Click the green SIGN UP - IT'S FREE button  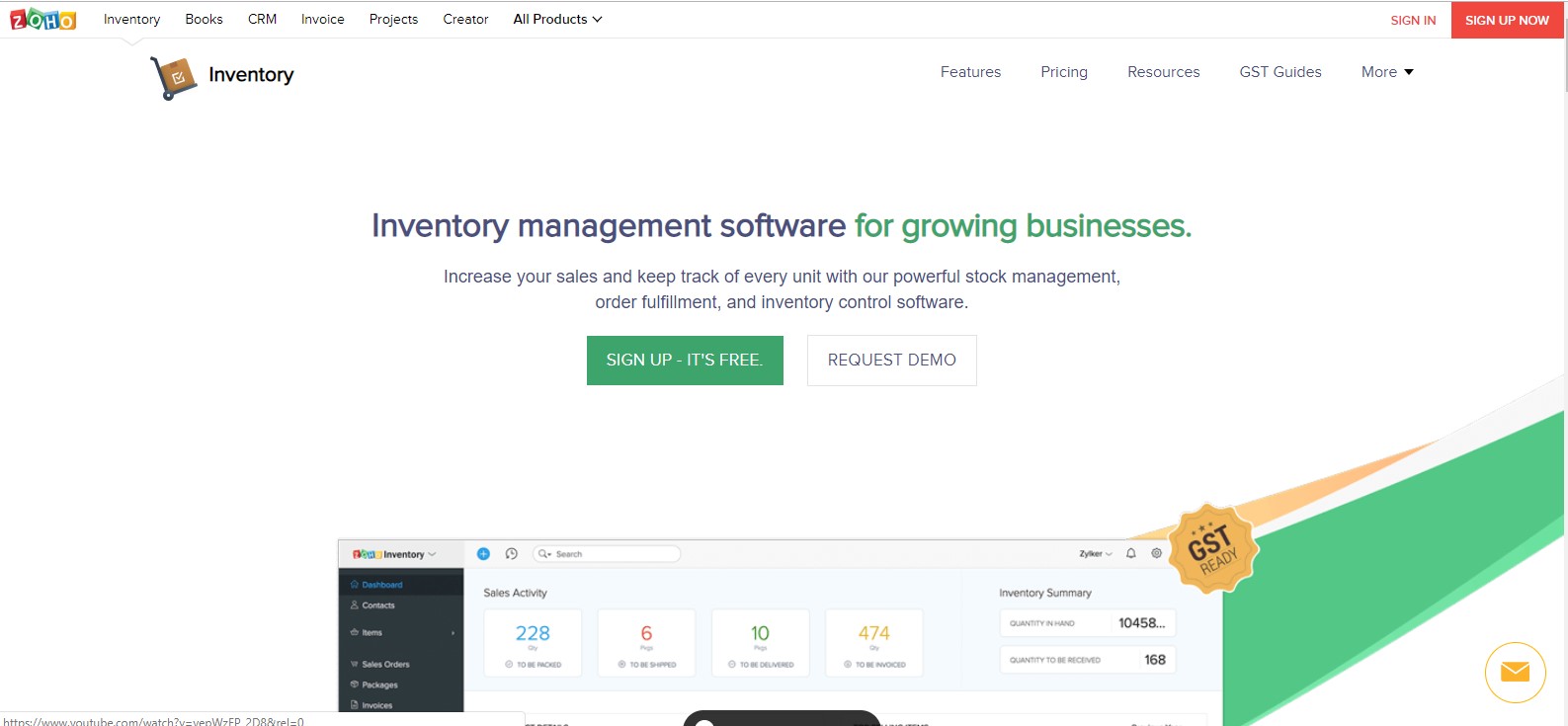point(685,361)
